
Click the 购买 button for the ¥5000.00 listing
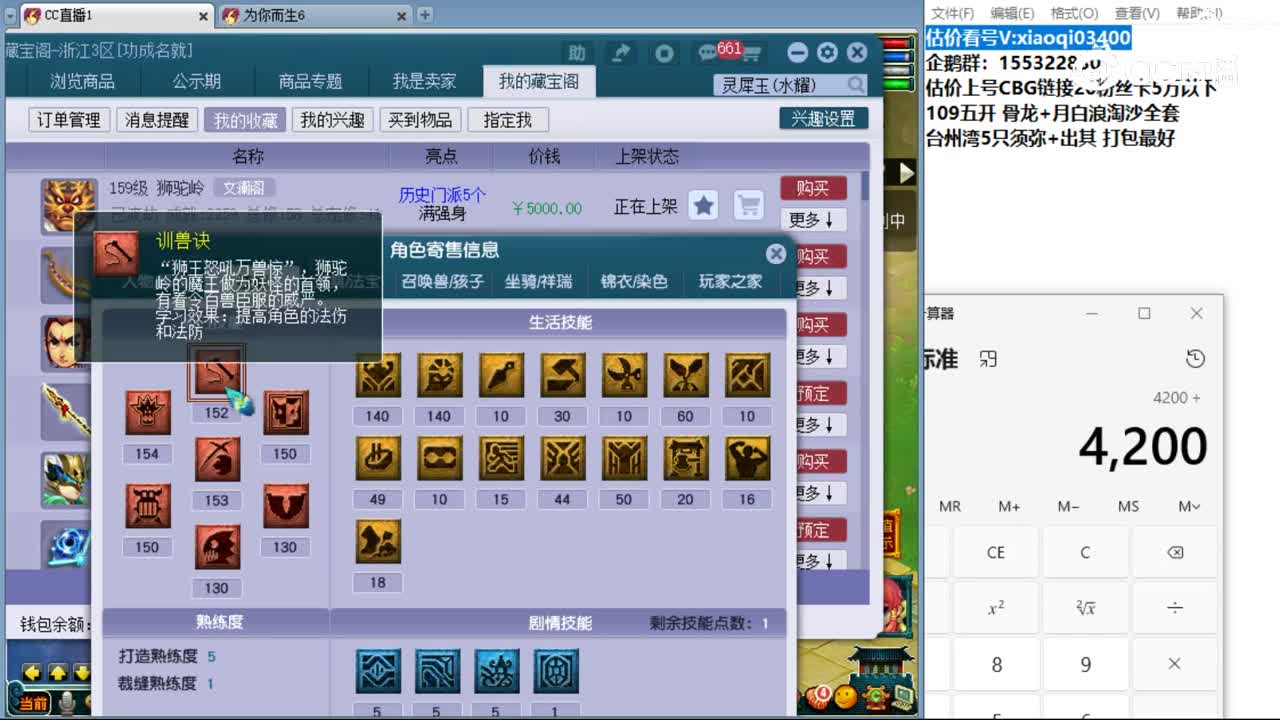pos(813,187)
